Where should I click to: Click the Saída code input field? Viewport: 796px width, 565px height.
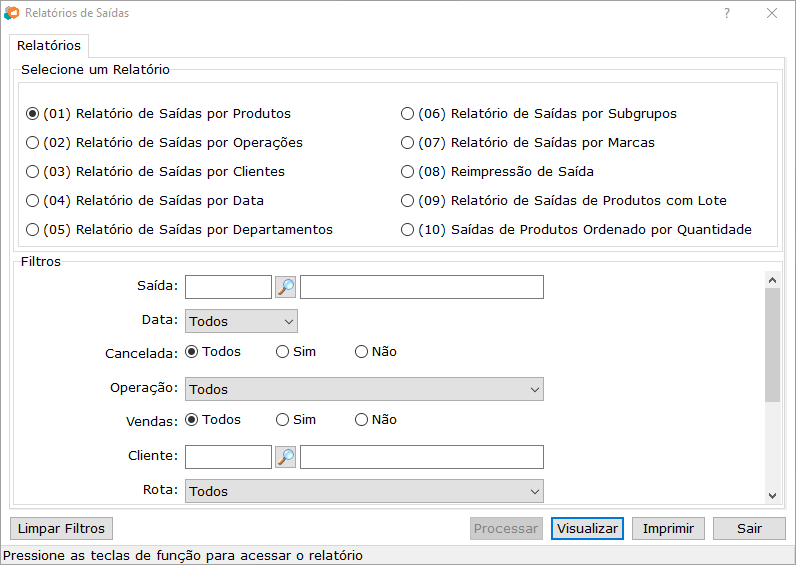pyautogui.click(x=228, y=287)
